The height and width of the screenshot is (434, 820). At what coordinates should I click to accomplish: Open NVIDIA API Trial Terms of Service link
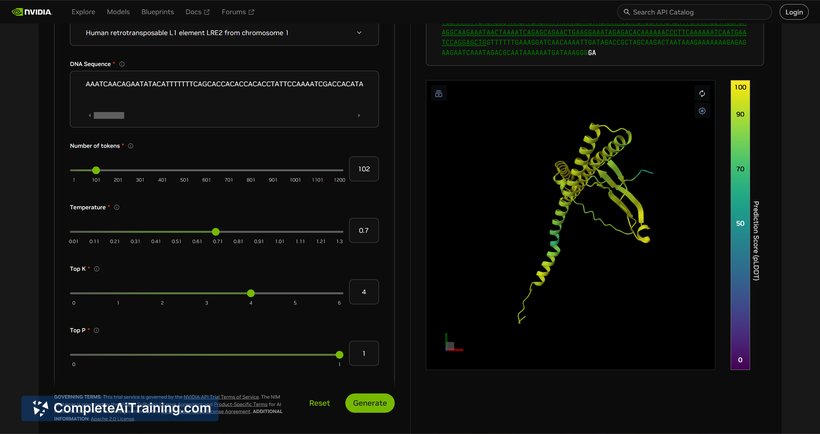221,397
